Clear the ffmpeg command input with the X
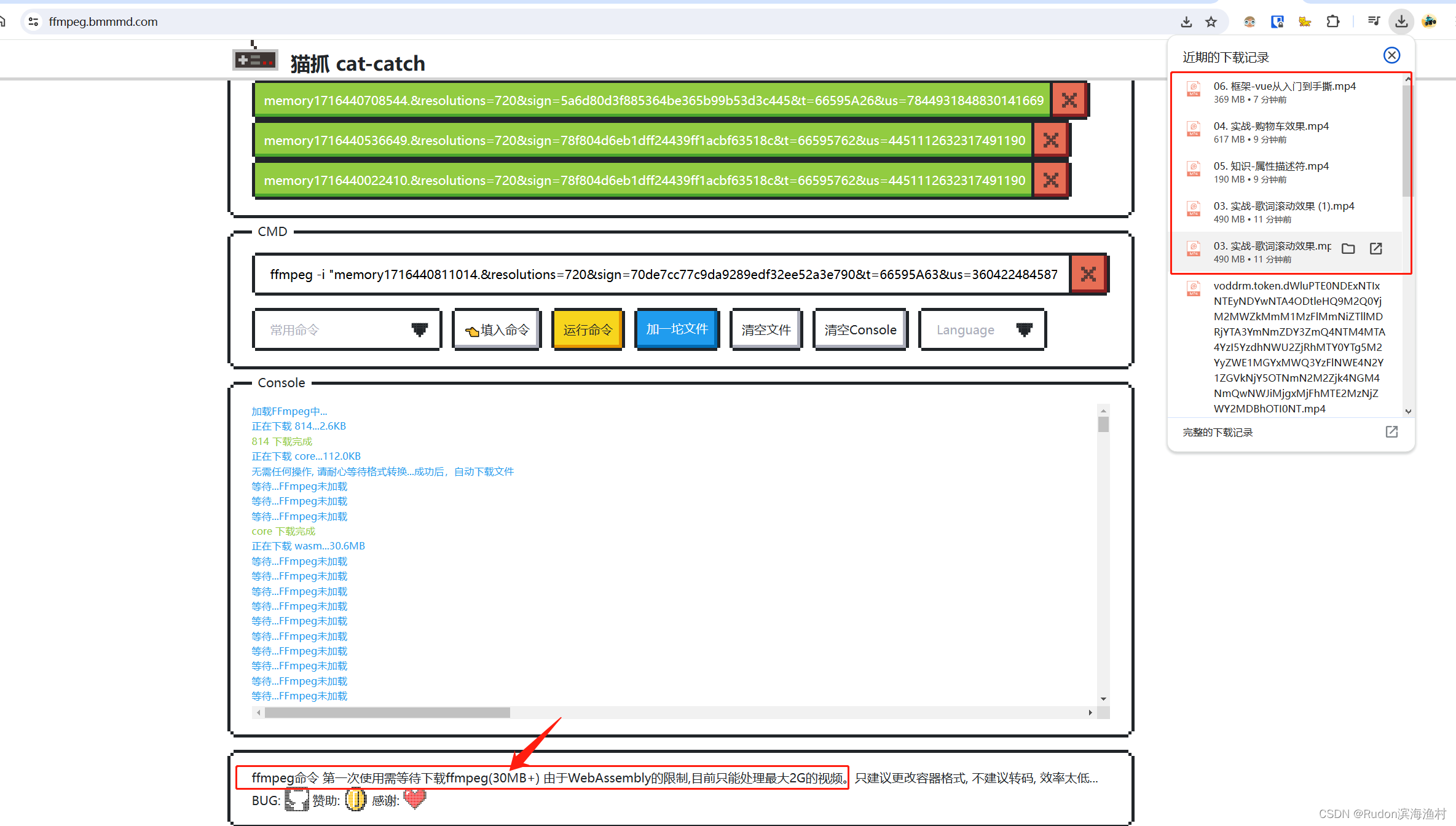This screenshot has height=826, width=1456. (1088, 274)
